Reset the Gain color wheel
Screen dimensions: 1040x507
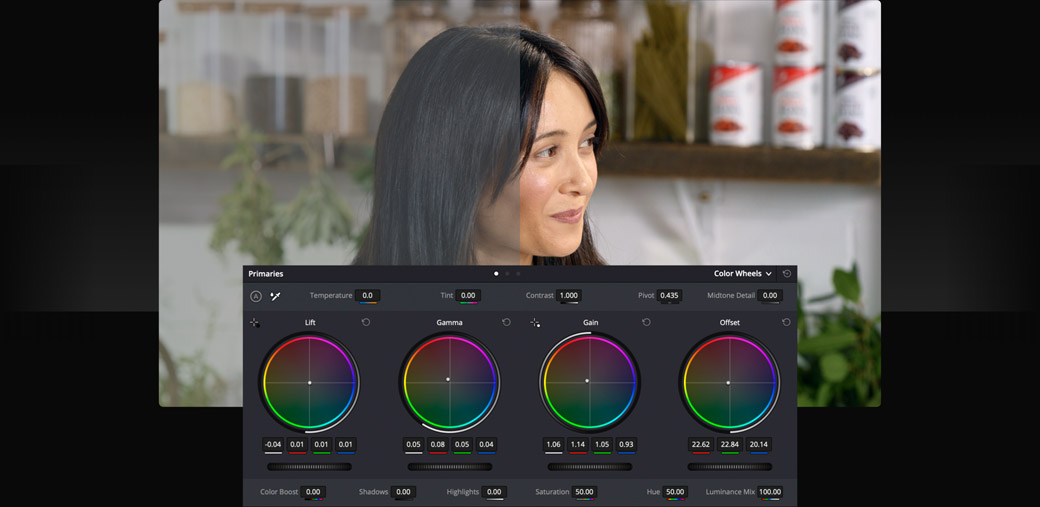click(x=646, y=323)
